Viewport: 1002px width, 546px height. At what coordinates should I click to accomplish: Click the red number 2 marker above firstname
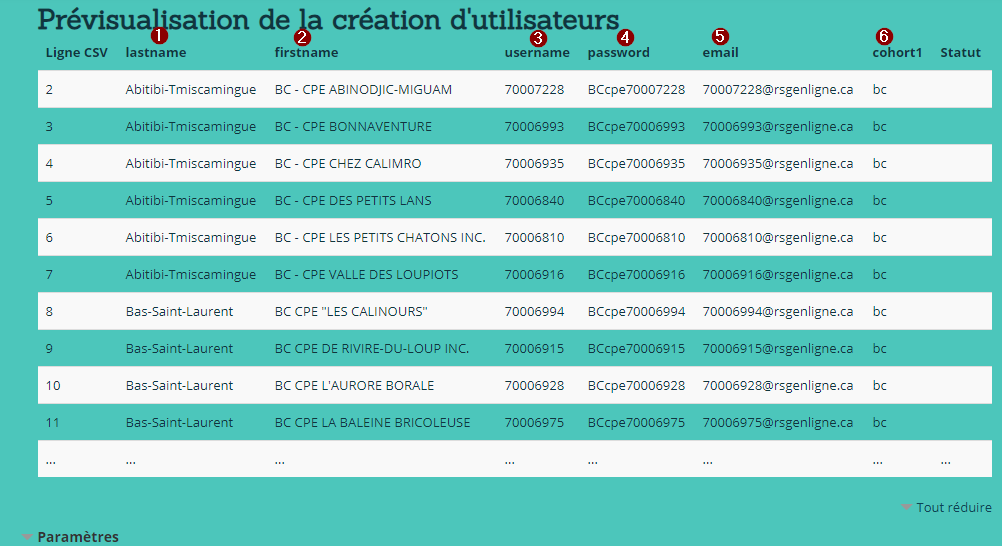tap(301, 36)
